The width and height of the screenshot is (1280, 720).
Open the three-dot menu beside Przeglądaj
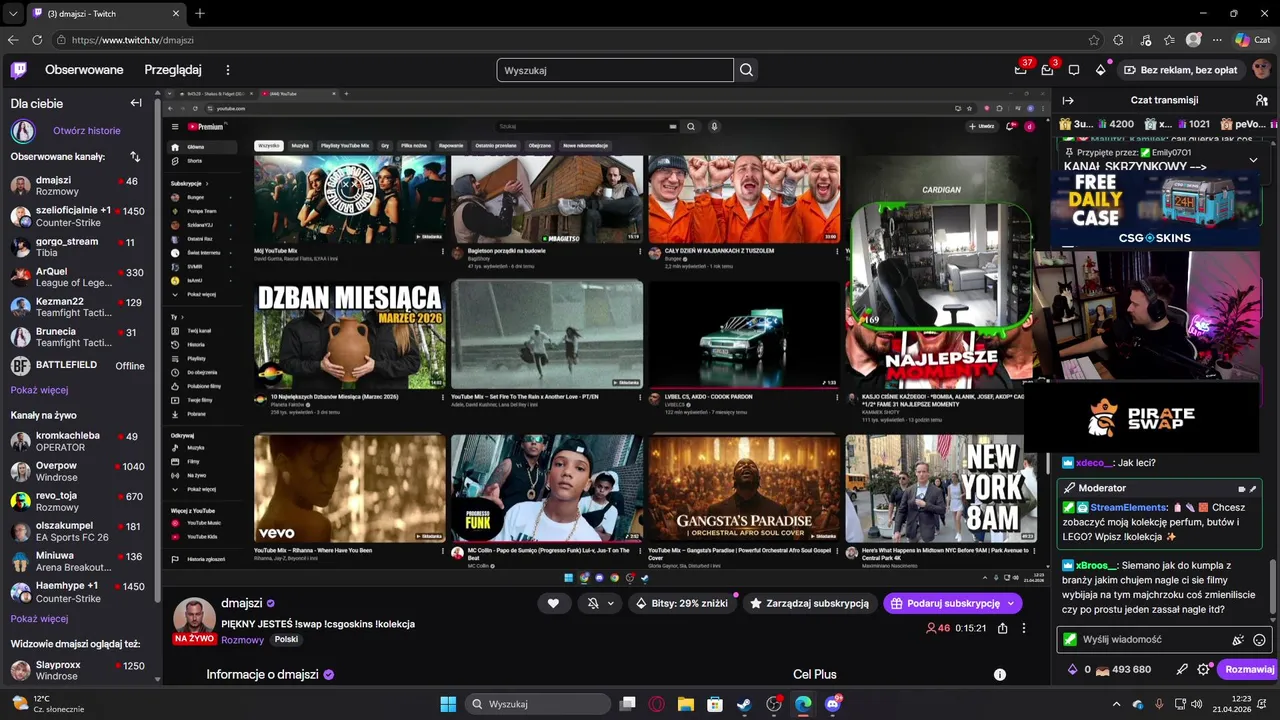[228, 70]
